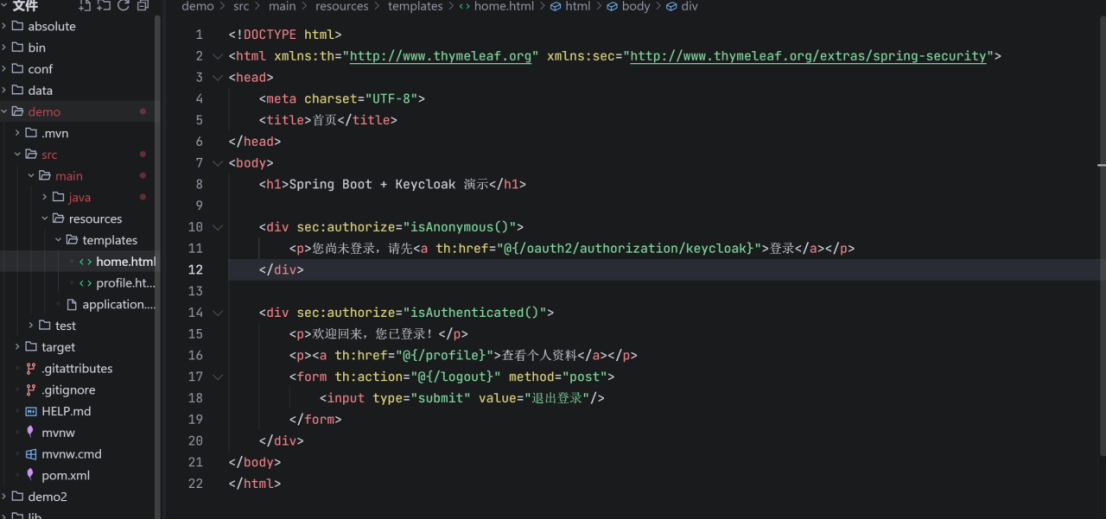Open the thymeleaf extras spring-security link

tap(808, 56)
